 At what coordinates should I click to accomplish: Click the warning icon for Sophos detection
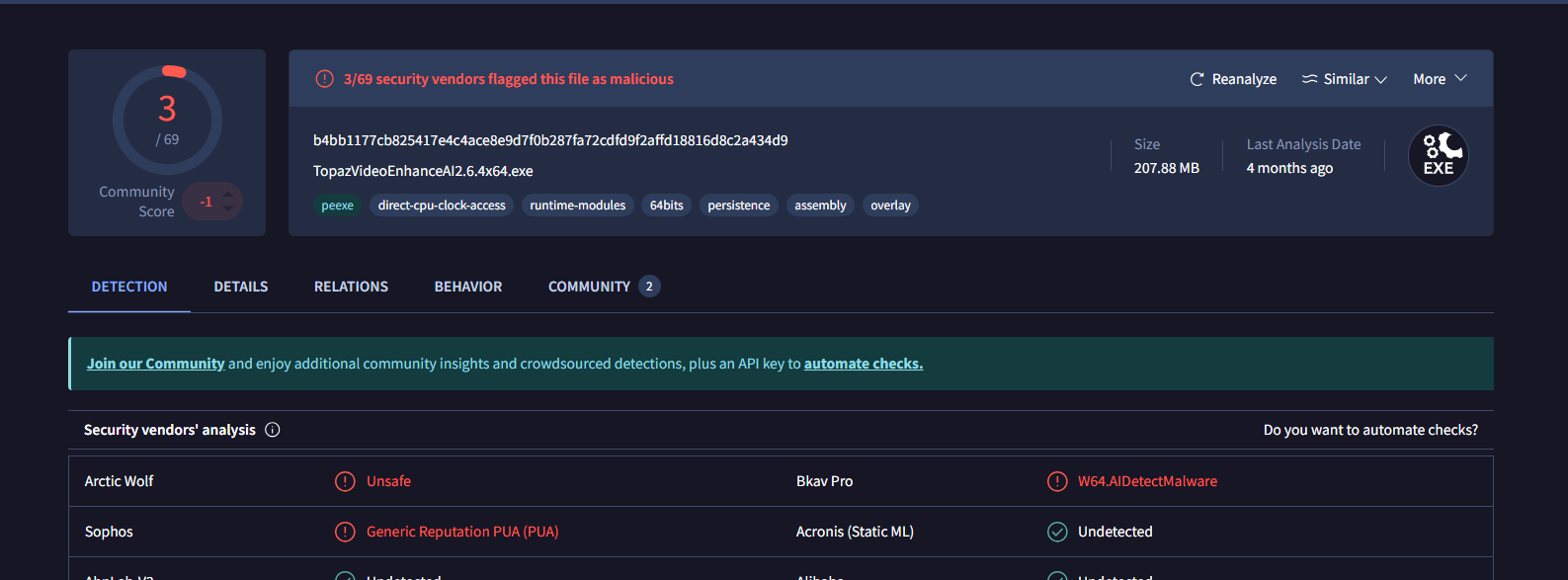[345, 532]
